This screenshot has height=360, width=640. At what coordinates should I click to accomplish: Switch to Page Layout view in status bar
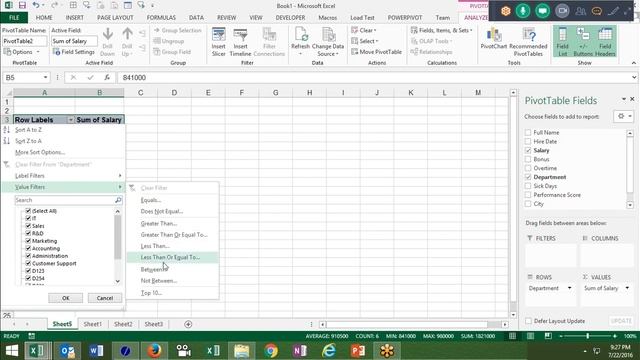pyautogui.click(x=530, y=336)
